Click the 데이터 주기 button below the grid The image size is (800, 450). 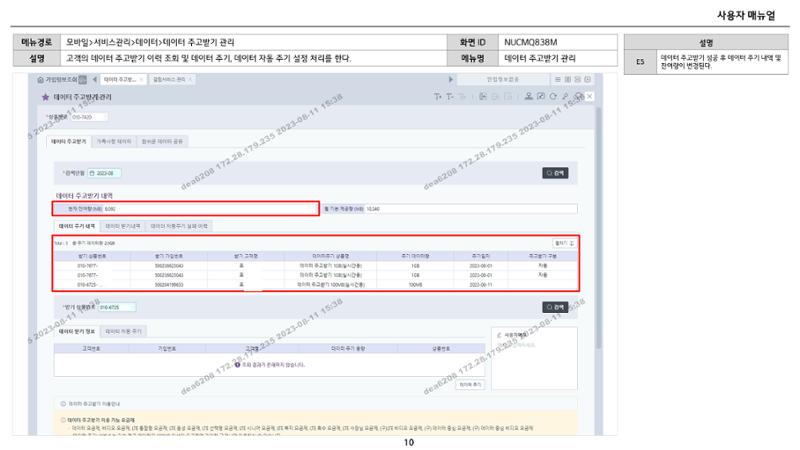[469, 385]
